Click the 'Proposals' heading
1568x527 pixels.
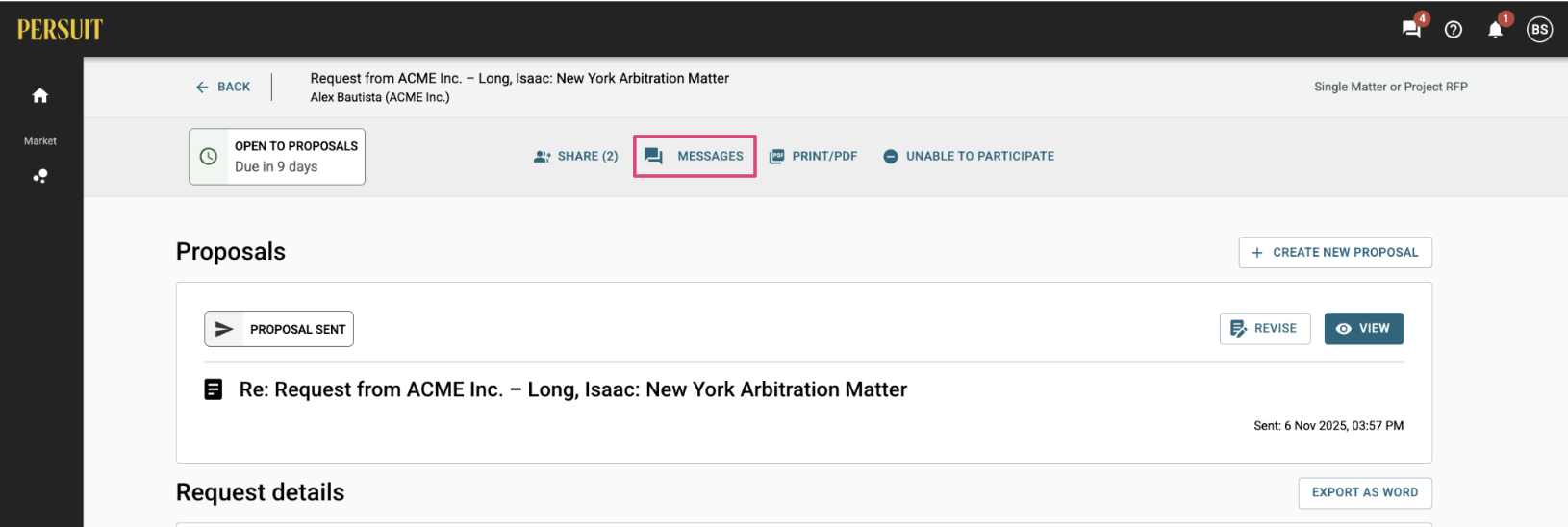click(x=231, y=252)
